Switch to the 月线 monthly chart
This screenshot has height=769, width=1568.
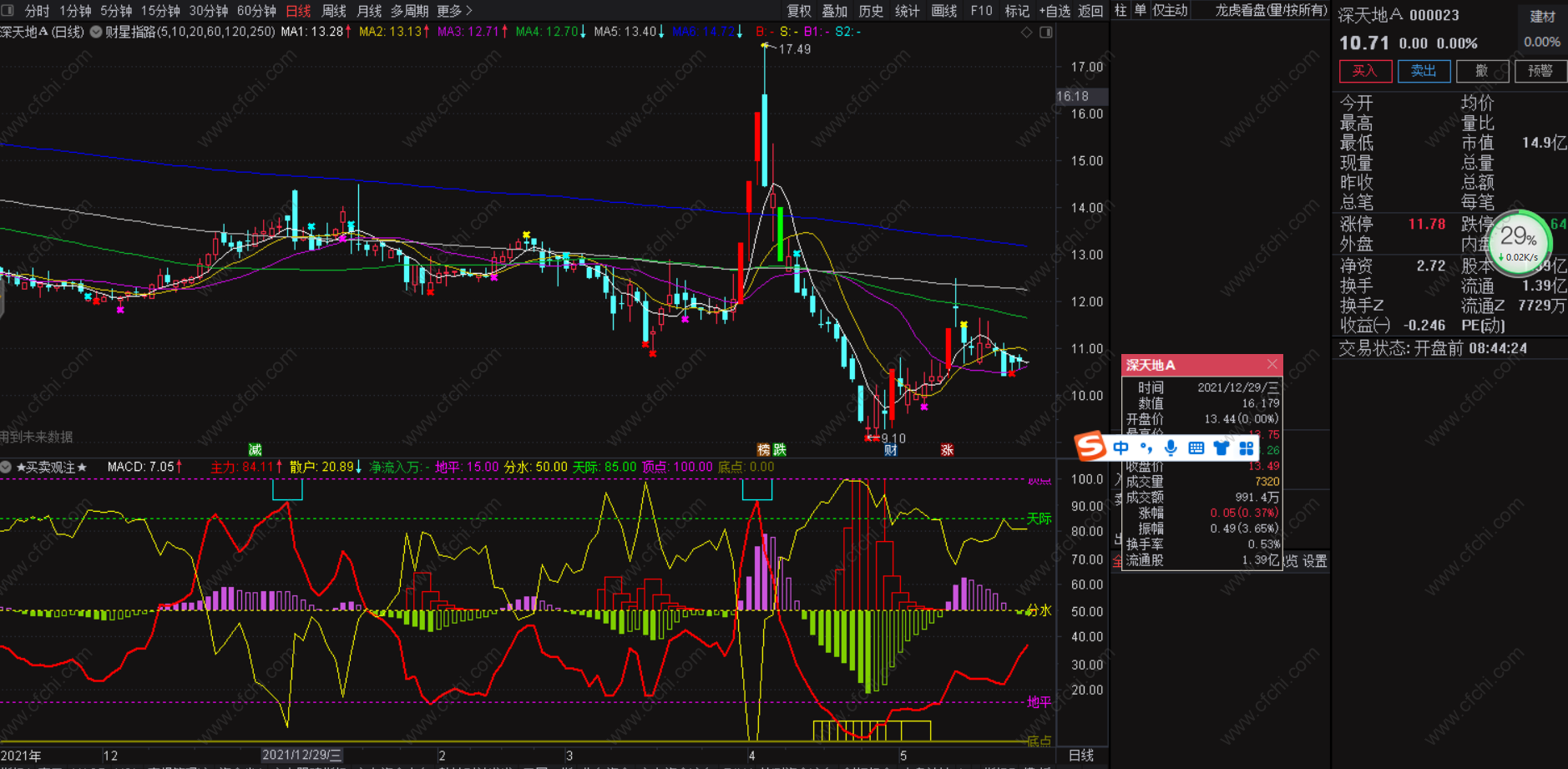369,11
